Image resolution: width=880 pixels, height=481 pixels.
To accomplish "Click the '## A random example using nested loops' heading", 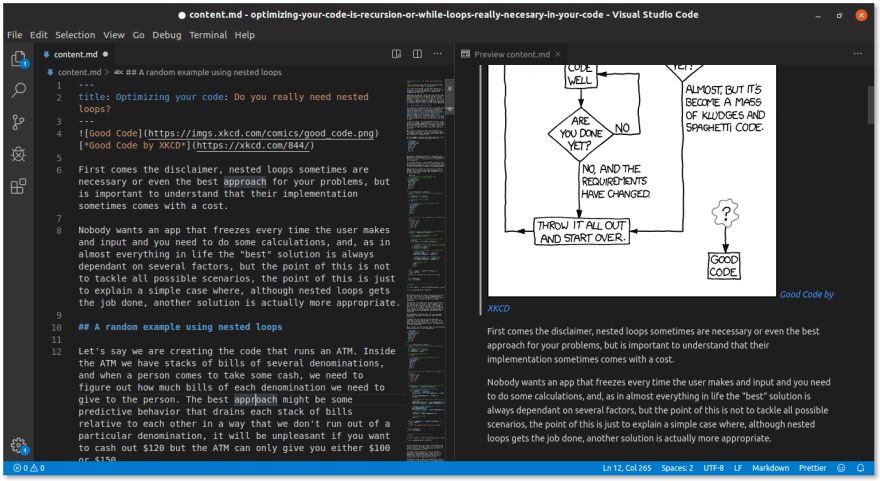I will [x=180, y=327].
